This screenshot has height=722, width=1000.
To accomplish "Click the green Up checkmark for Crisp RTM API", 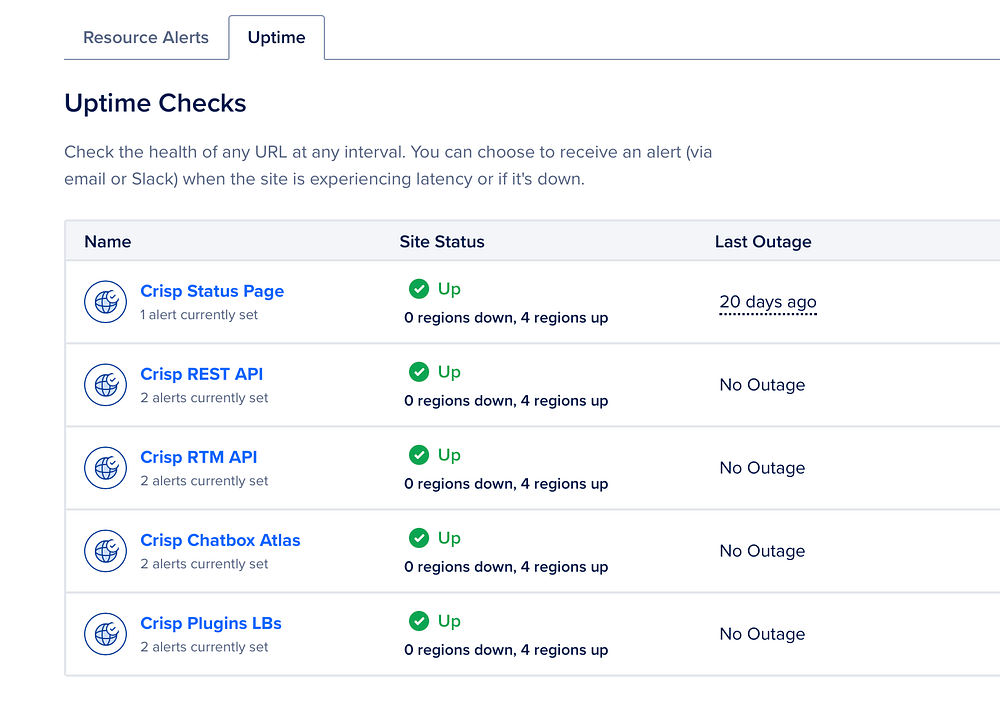I will point(419,455).
